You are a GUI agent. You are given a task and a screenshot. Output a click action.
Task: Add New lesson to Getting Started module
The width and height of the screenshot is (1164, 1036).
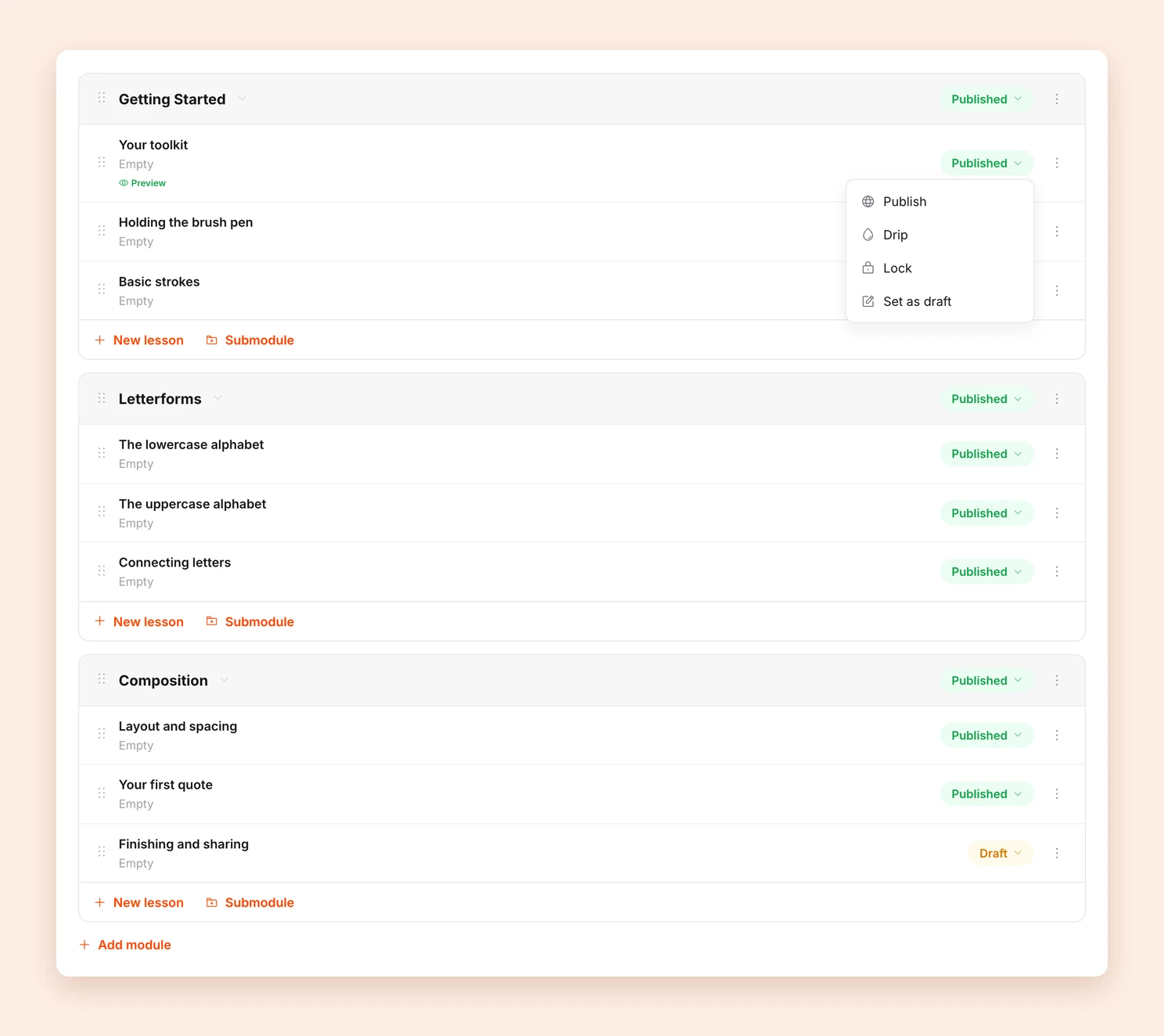tap(139, 340)
